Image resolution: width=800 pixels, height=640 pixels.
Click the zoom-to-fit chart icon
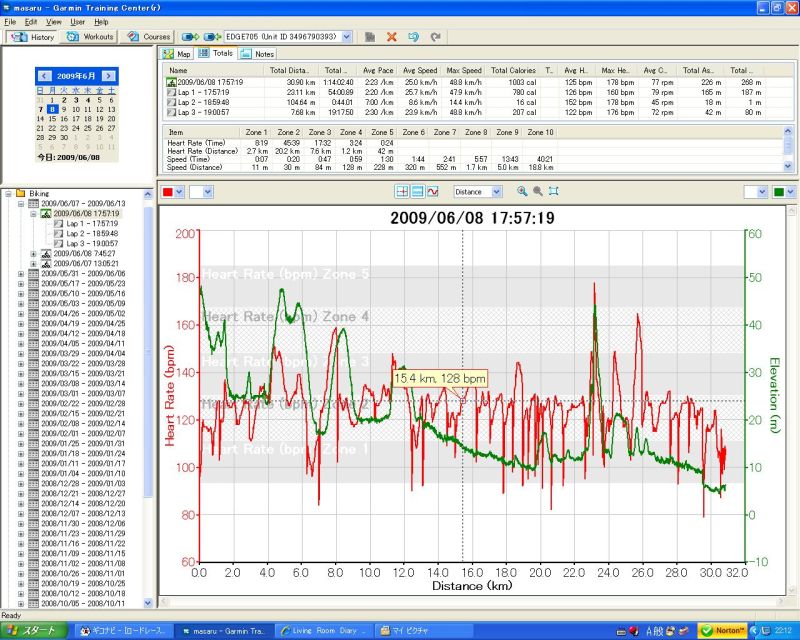coord(554,191)
